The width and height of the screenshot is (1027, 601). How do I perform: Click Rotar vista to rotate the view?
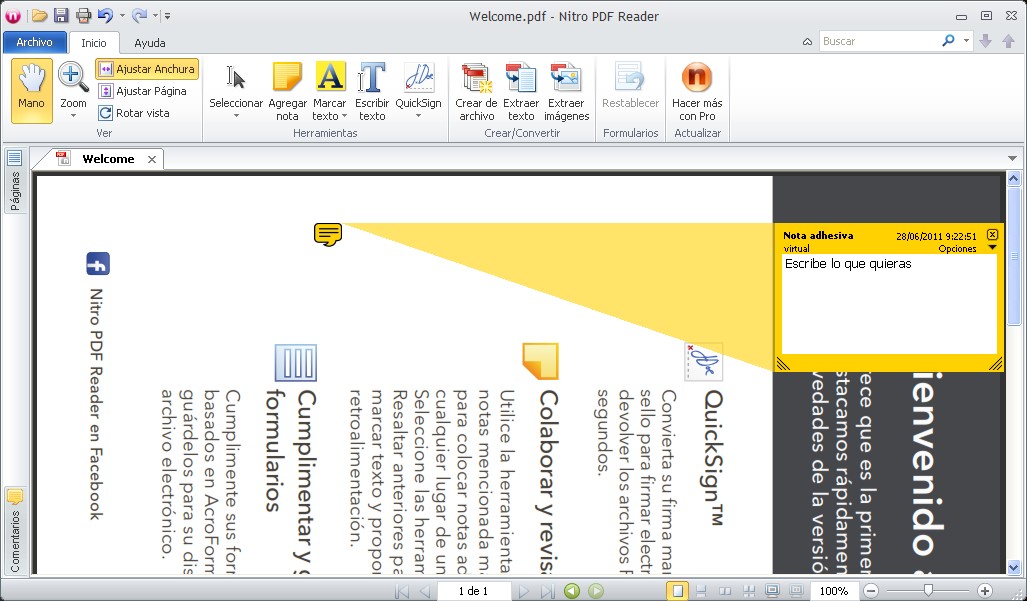(134, 113)
